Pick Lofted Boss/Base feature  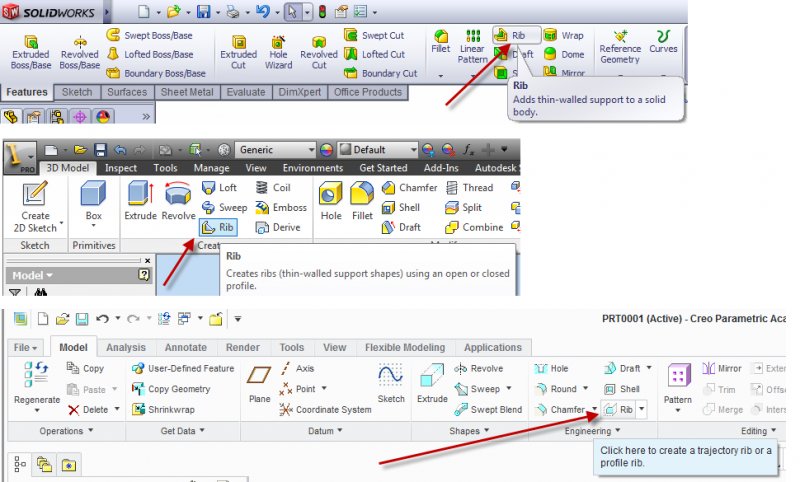coord(149,54)
